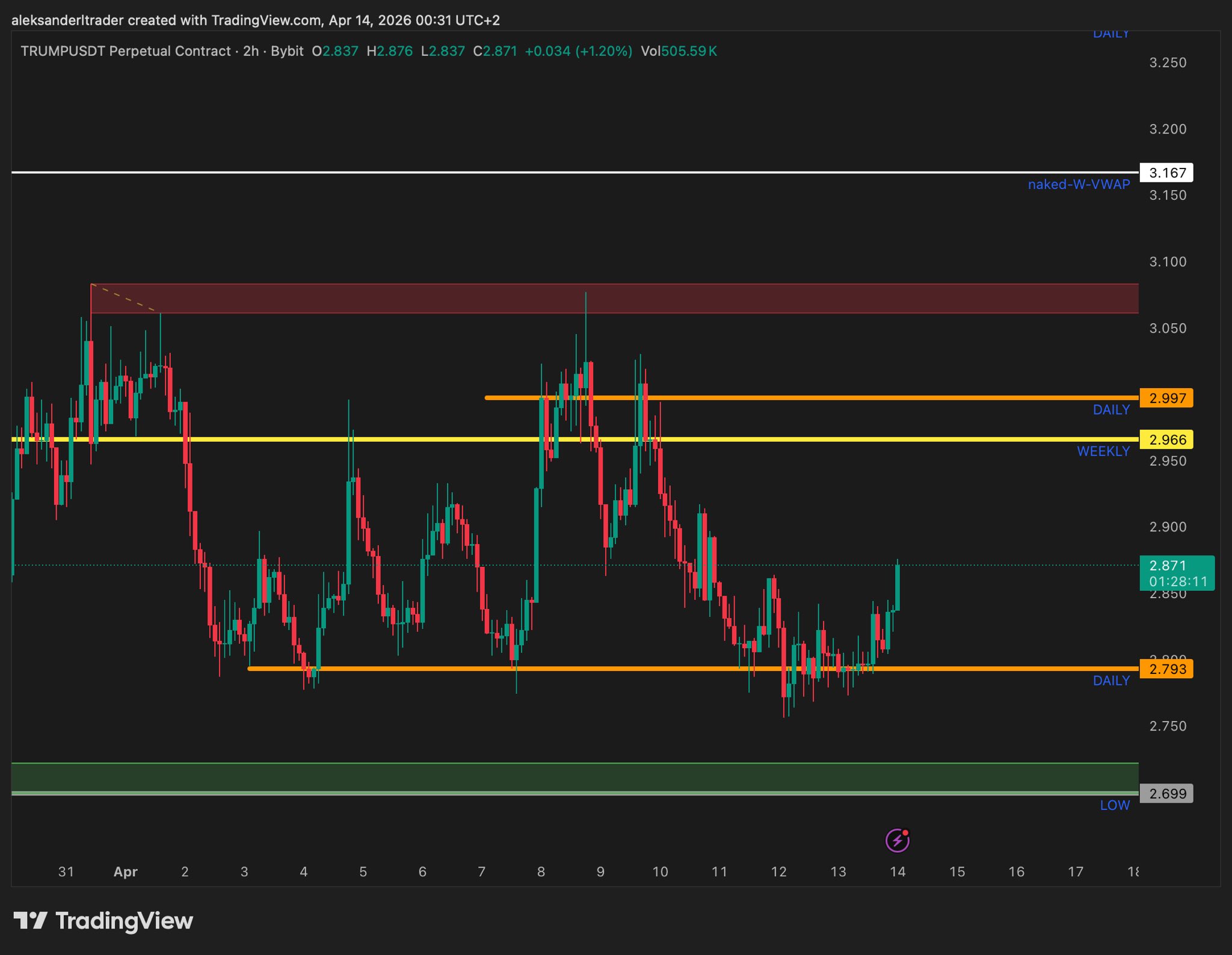Click the TRUMPUSDT Perpetual Contract title
This screenshot has height=955, width=1232.
tap(125, 51)
